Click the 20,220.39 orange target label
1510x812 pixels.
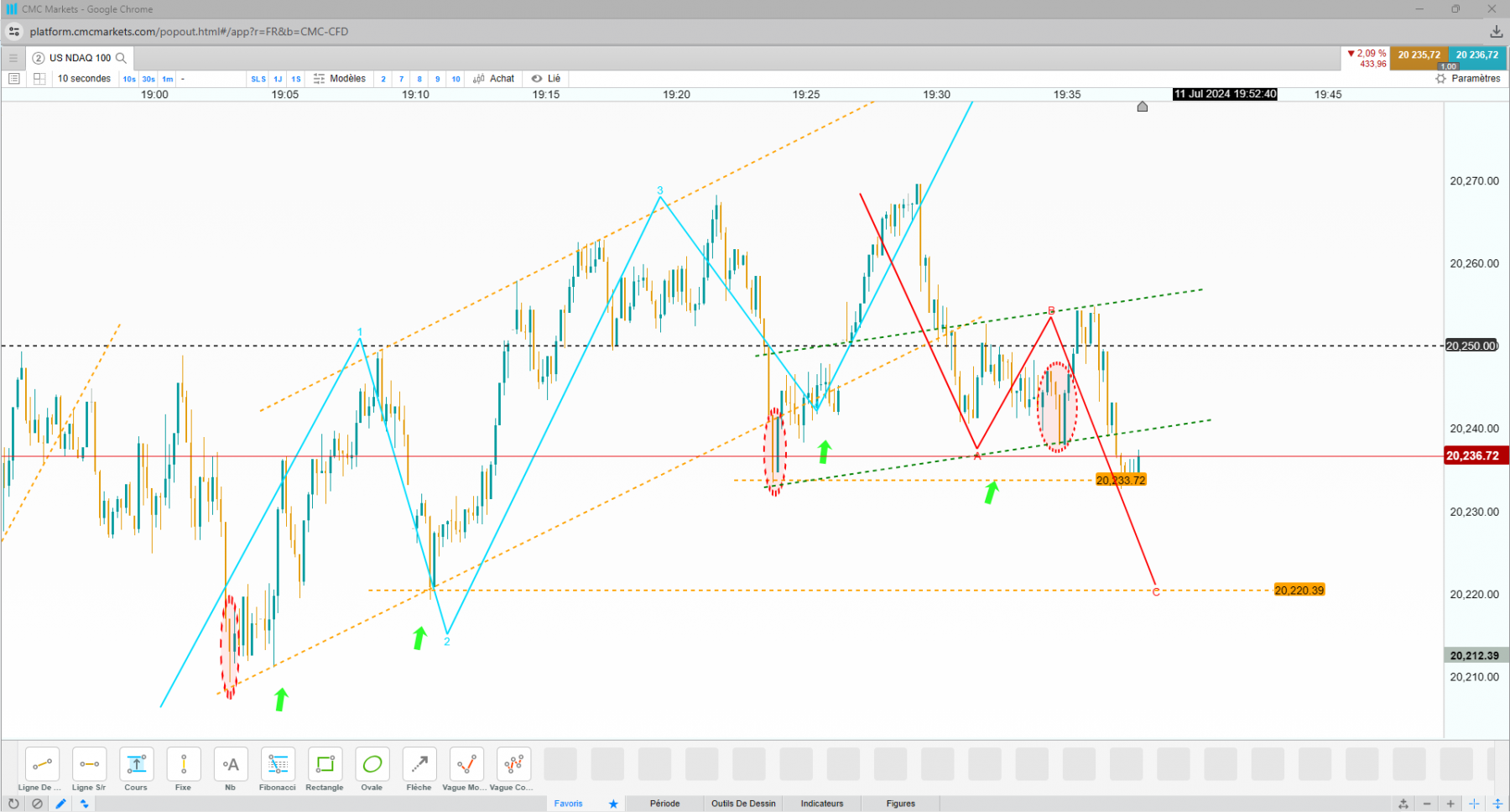click(x=1299, y=591)
